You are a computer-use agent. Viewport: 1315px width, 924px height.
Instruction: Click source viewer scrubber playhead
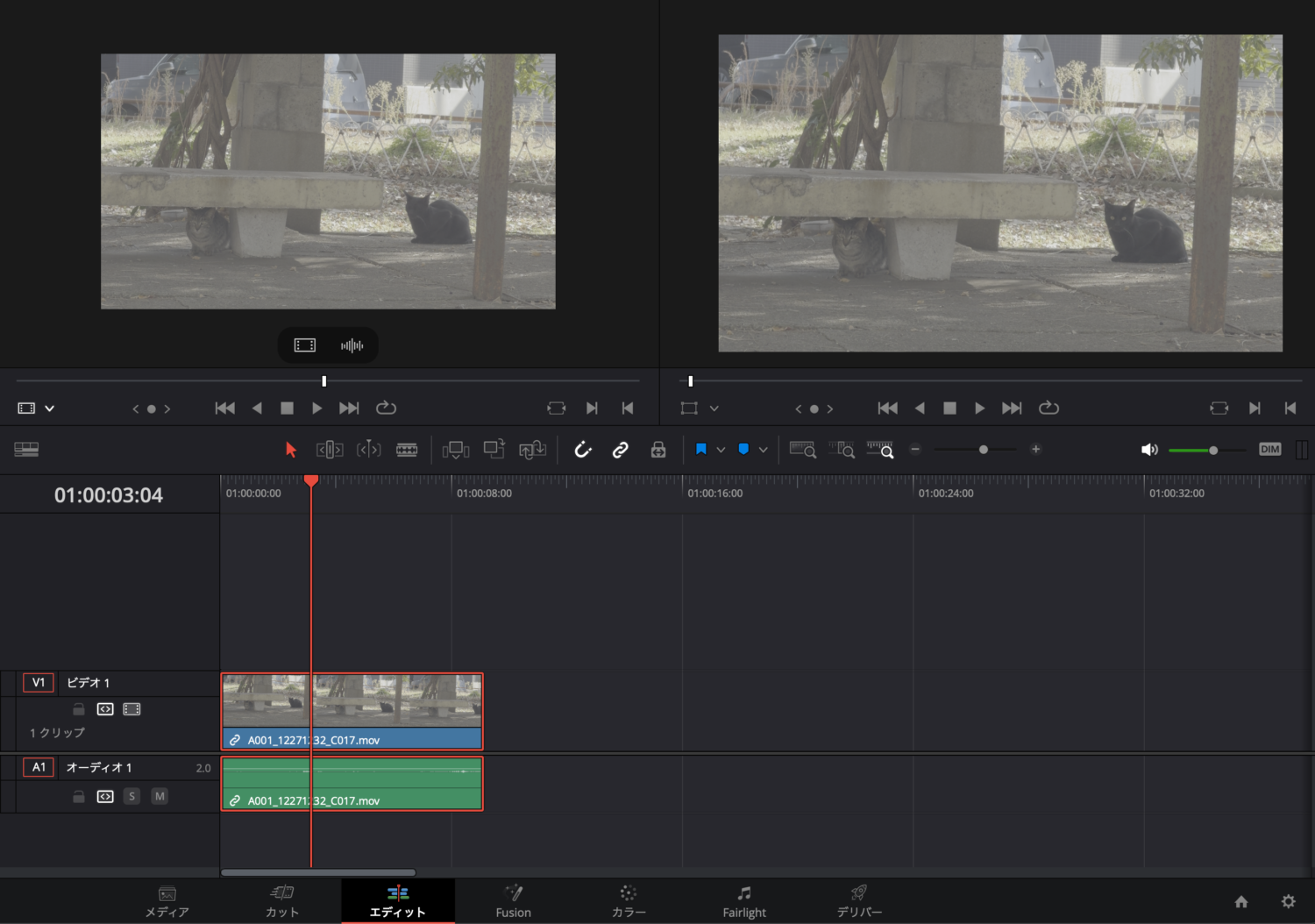pos(324,381)
